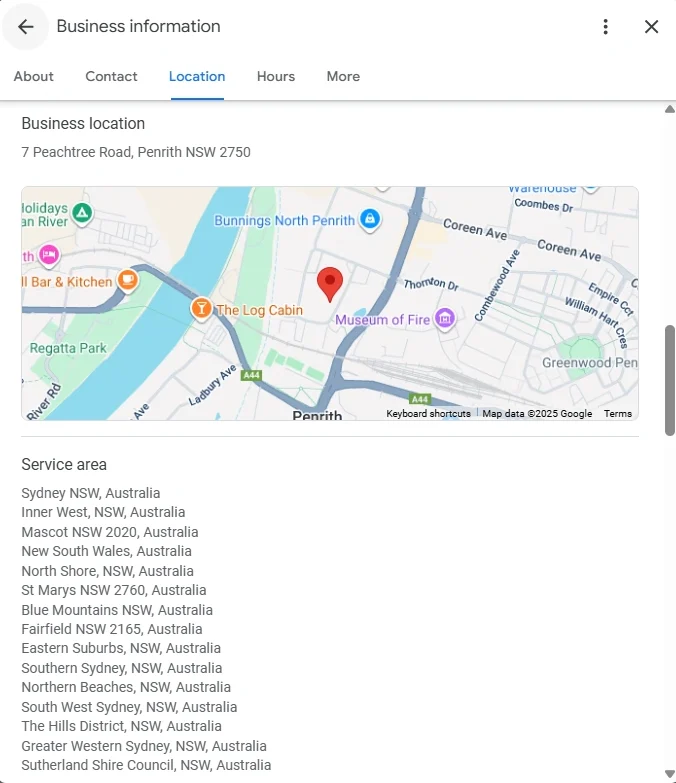Close the Business information dialog

coord(651,26)
